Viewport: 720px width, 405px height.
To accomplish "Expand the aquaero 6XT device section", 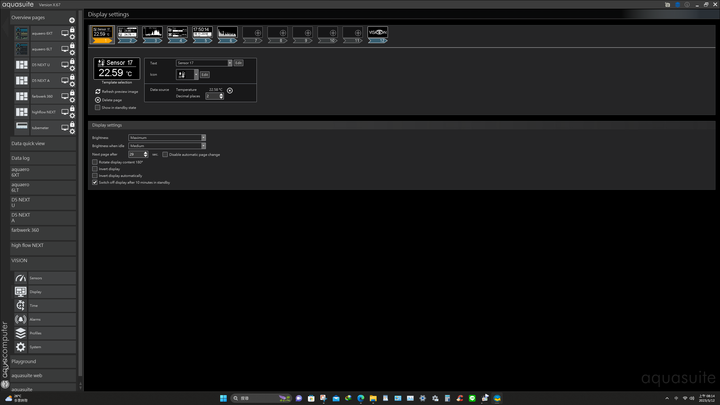I will 43,172.
